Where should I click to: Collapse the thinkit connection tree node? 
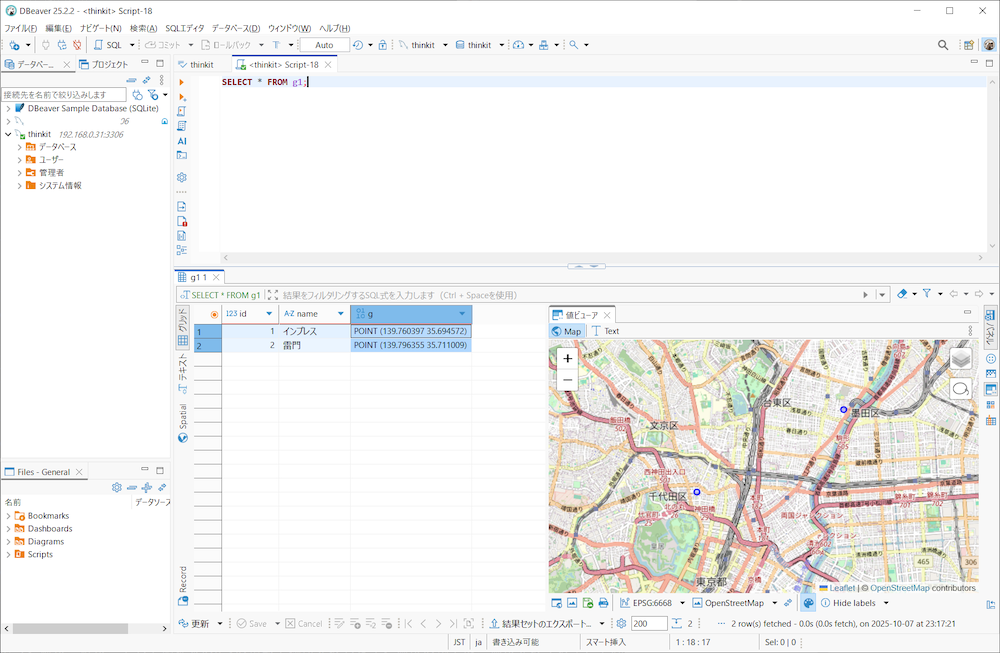pos(8,134)
